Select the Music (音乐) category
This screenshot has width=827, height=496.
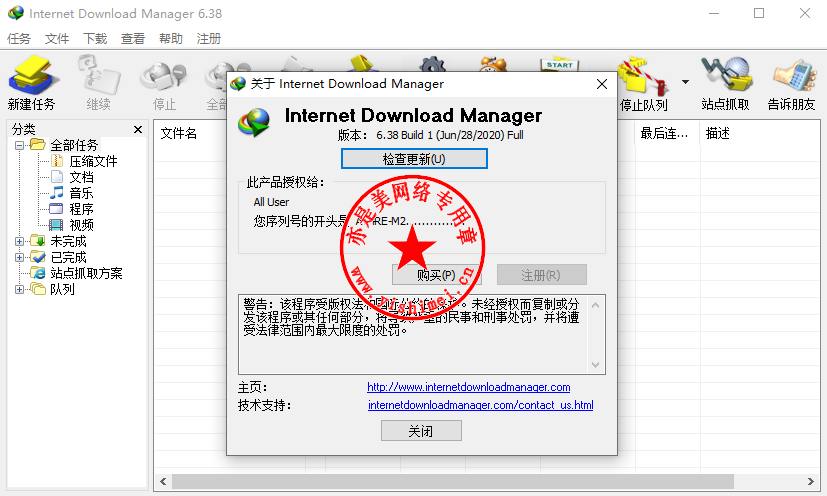(81, 193)
